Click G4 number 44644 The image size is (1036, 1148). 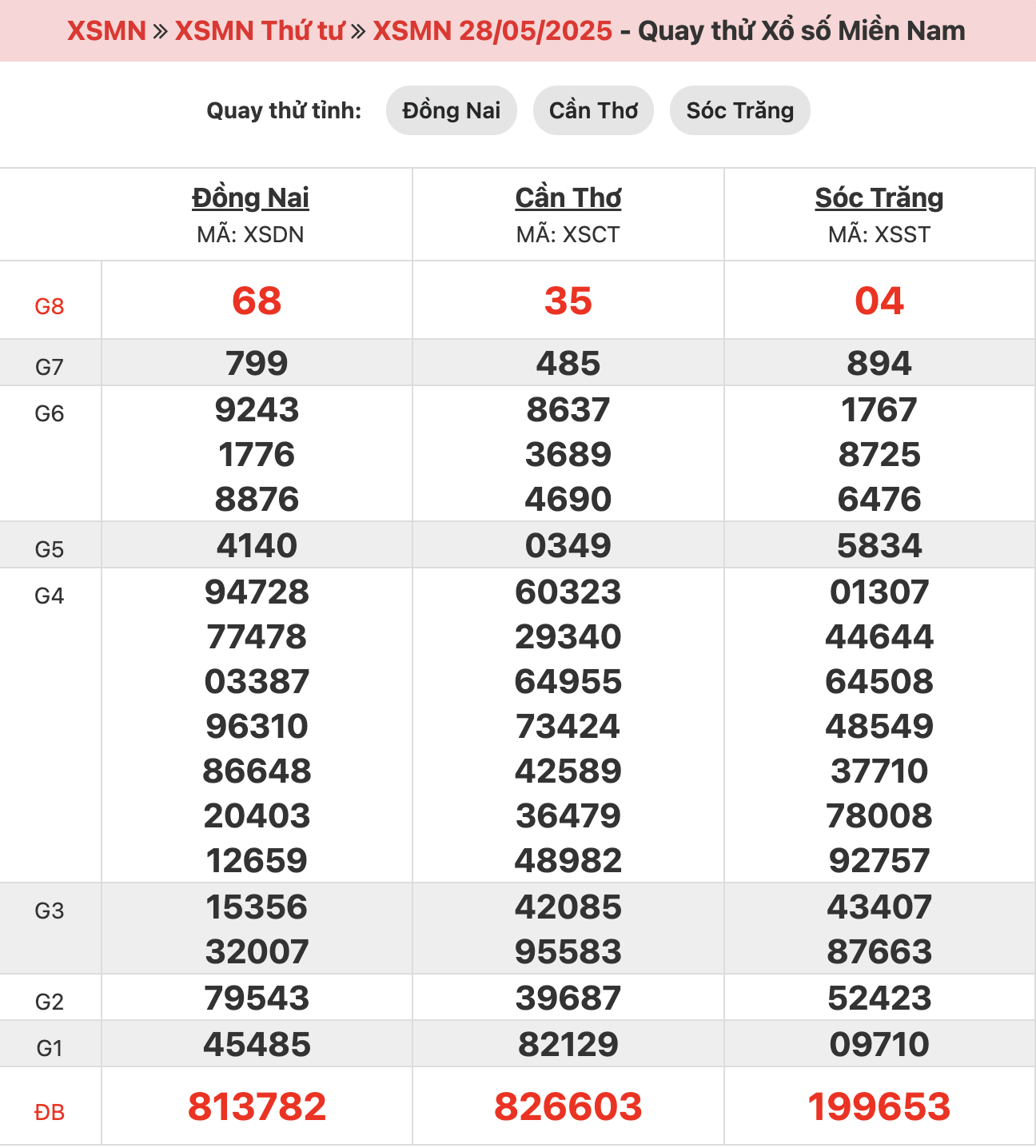(879, 637)
